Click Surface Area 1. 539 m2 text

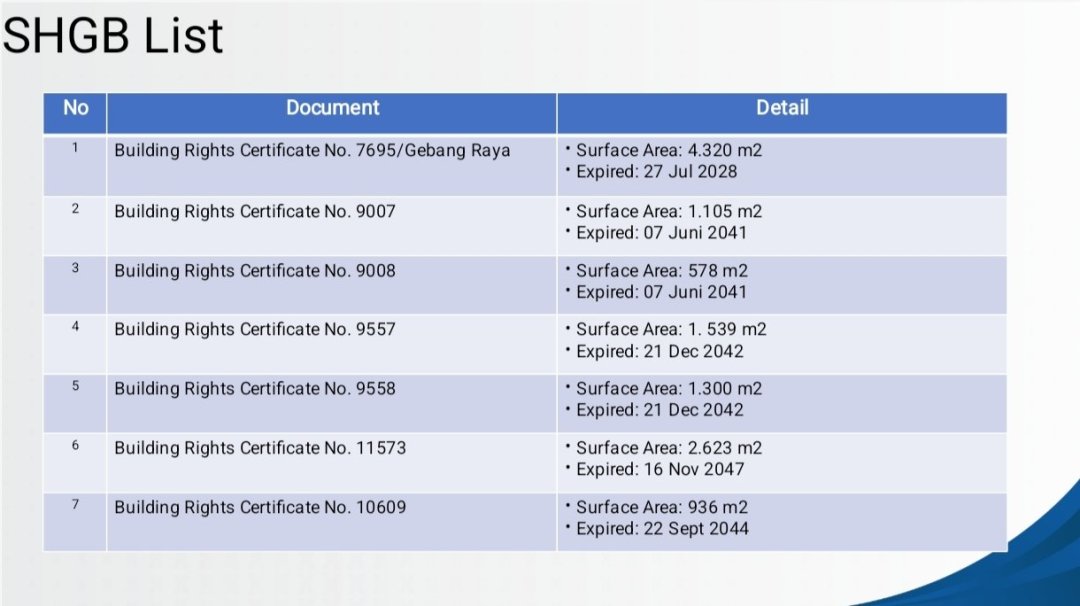click(671, 329)
